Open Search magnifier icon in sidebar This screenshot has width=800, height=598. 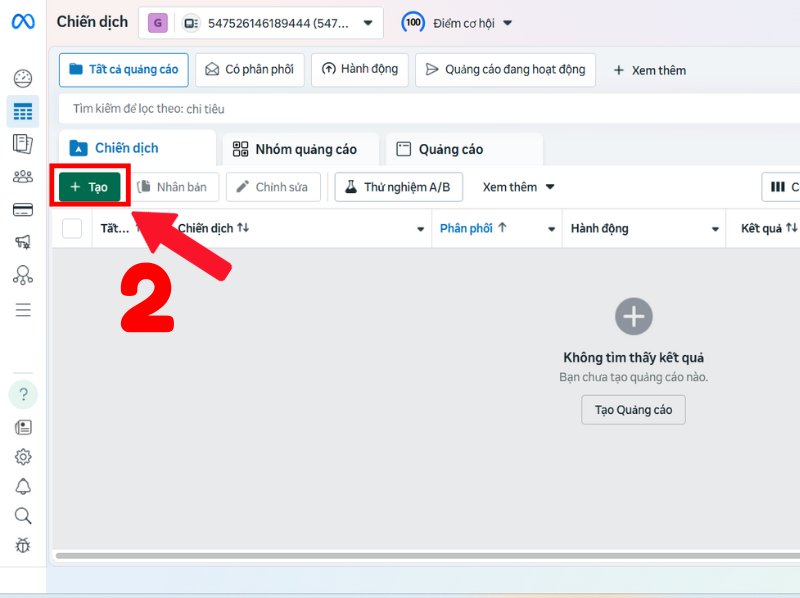coord(23,516)
